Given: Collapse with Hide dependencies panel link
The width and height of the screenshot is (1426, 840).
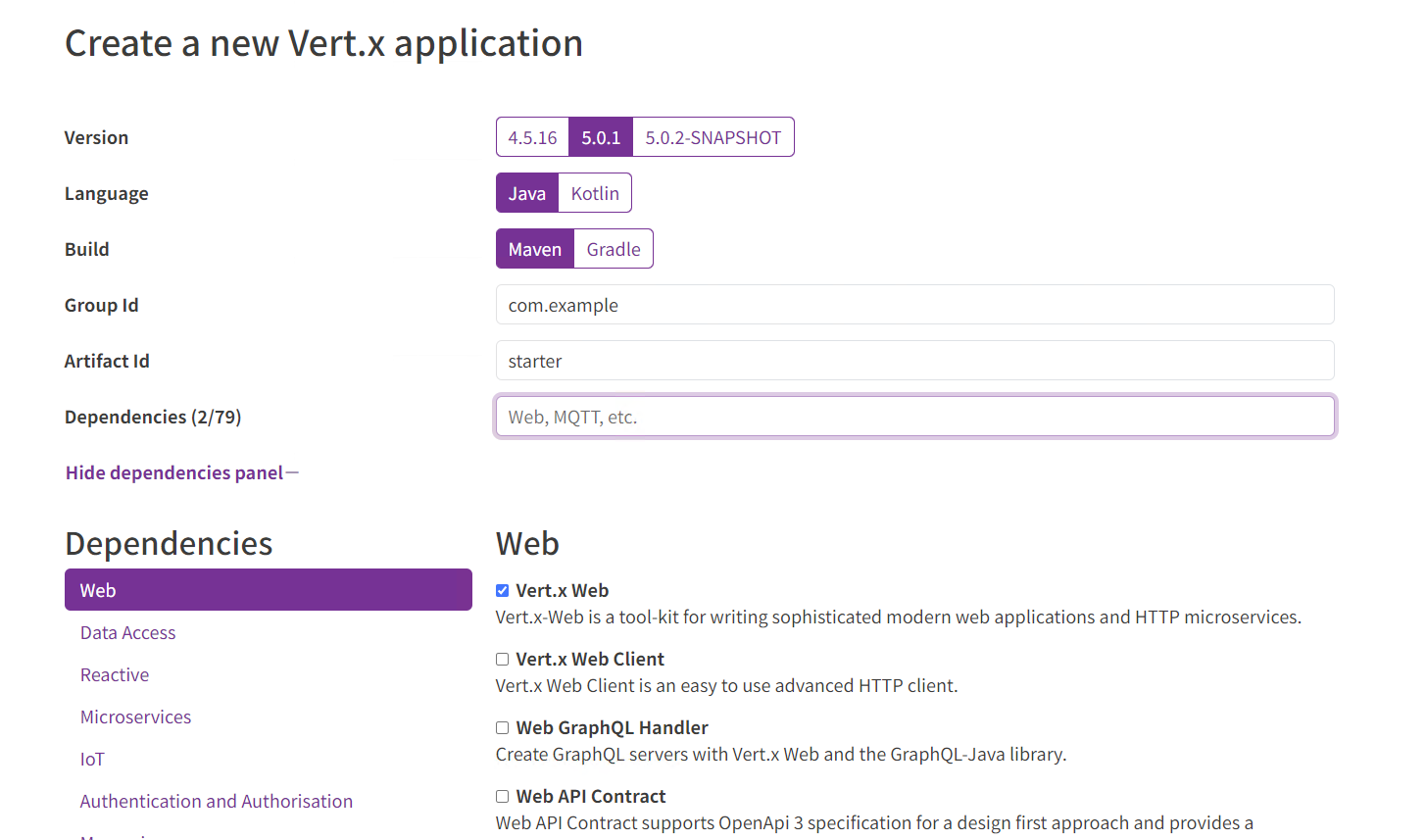Looking at the screenshot, I should coord(182,472).
